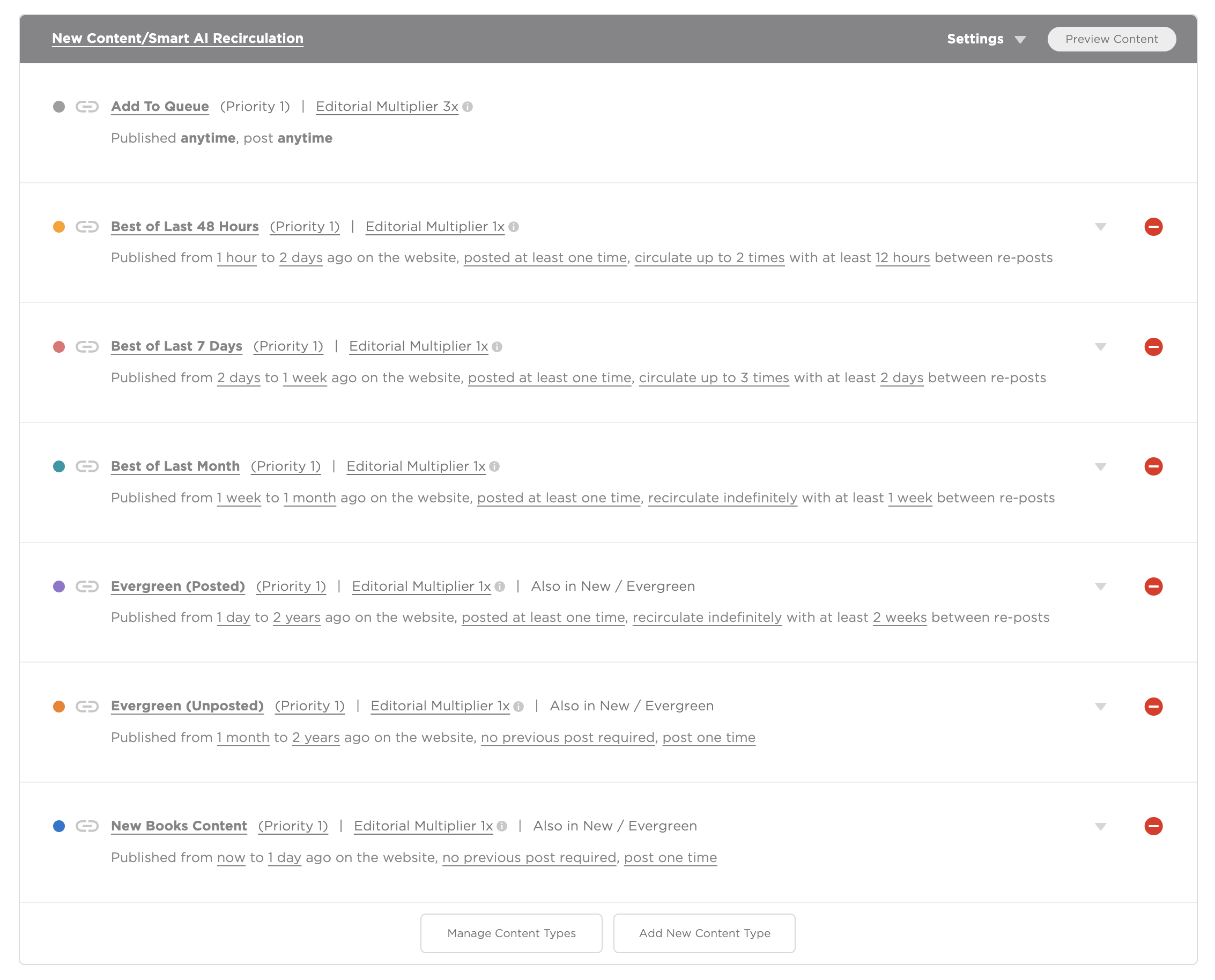
Task: Remove Best of Last 7 Days content type
Action: tap(1153, 347)
